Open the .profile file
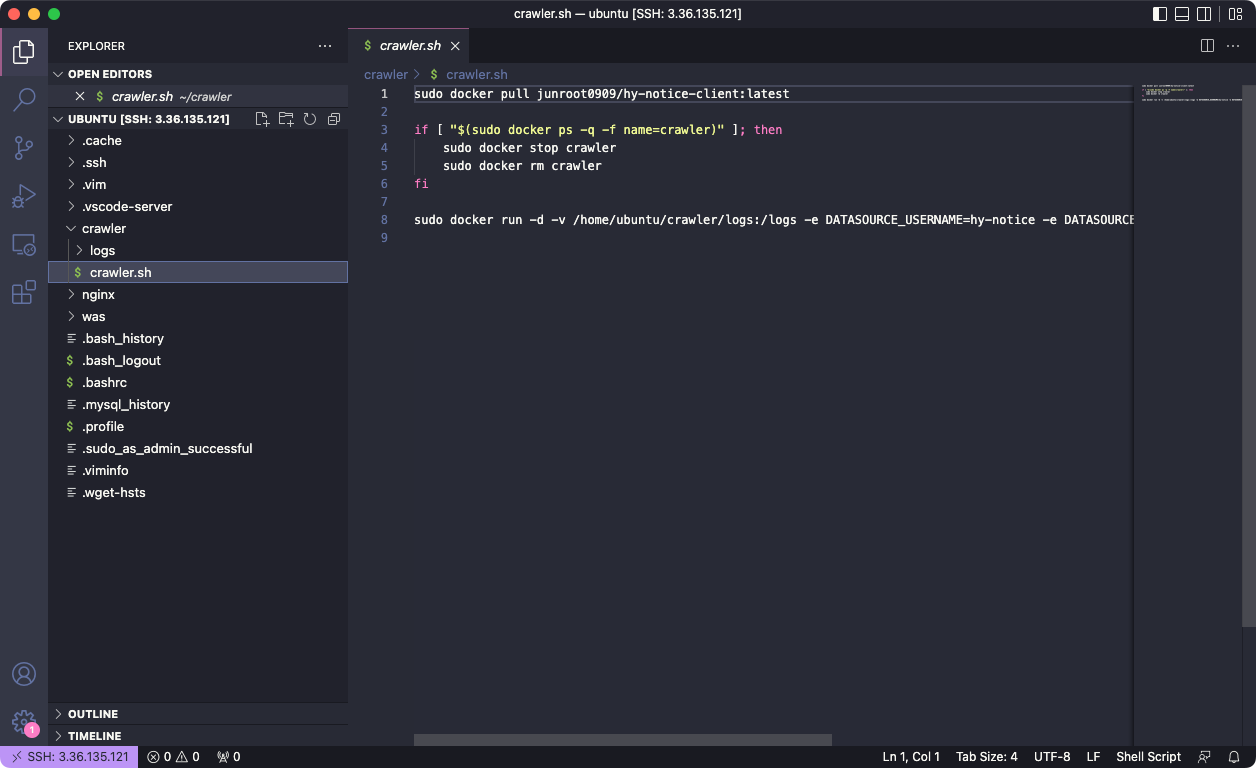The image size is (1256, 768). [x=198, y=427]
